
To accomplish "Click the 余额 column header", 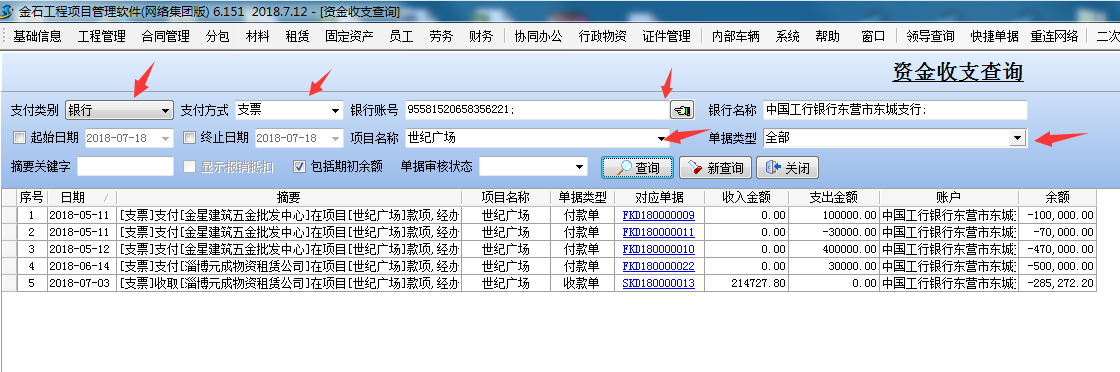I will pyautogui.click(x=1058, y=198).
